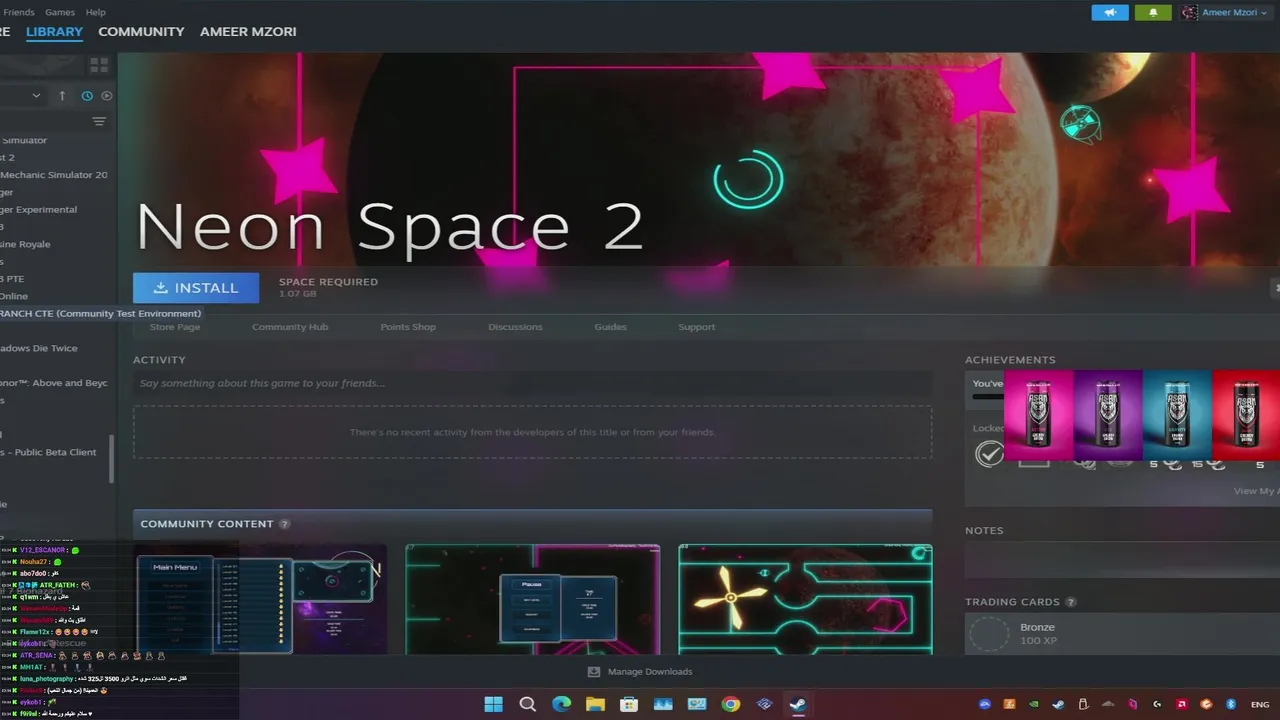Select the 'sine Royale' library entry
Screen dimensions: 1280x720
pyautogui.click(x=26, y=244)
